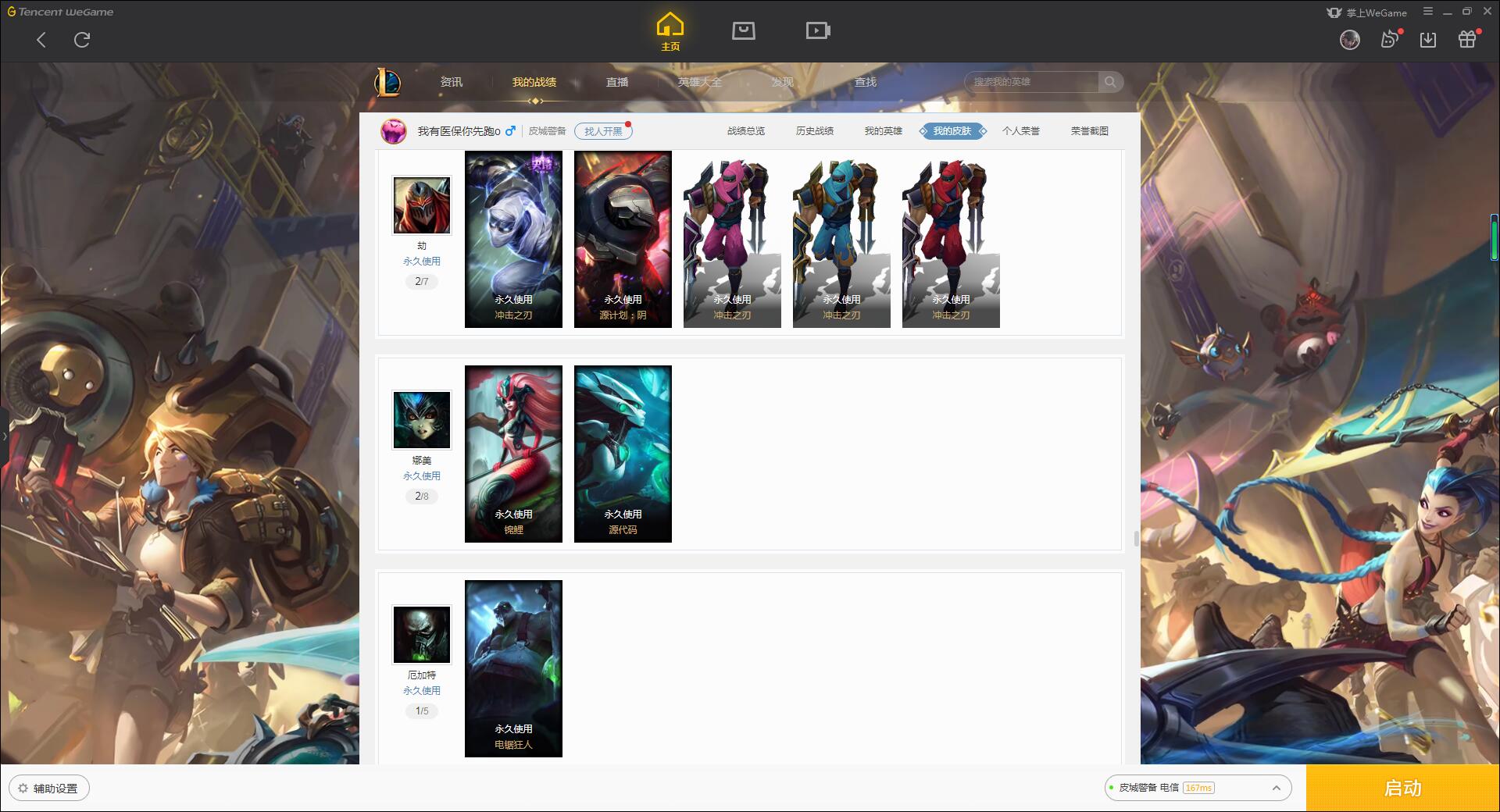Click 永久使用 label under 厄加特
This screenshot has width=1500, height=812.
[422, 691]
